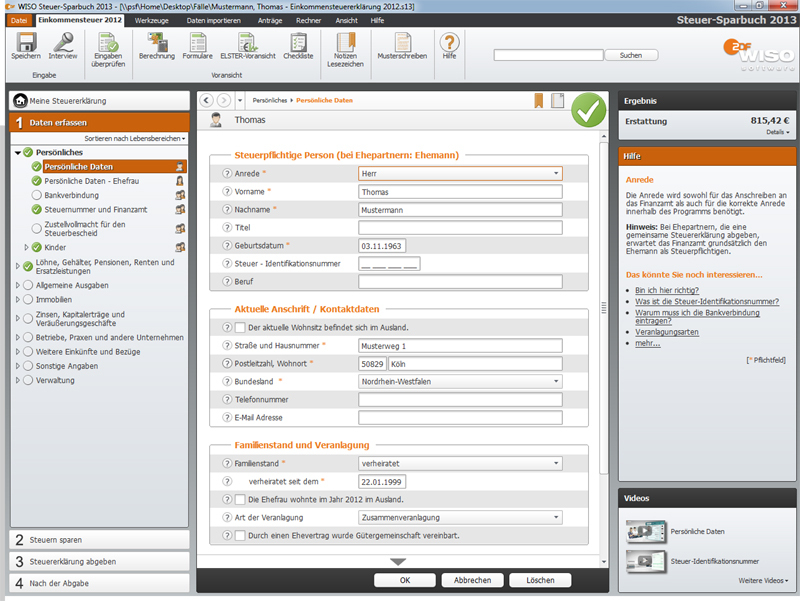Click the Immobilien status circle
Screen dimensions: 800x601
pos(28,299)
